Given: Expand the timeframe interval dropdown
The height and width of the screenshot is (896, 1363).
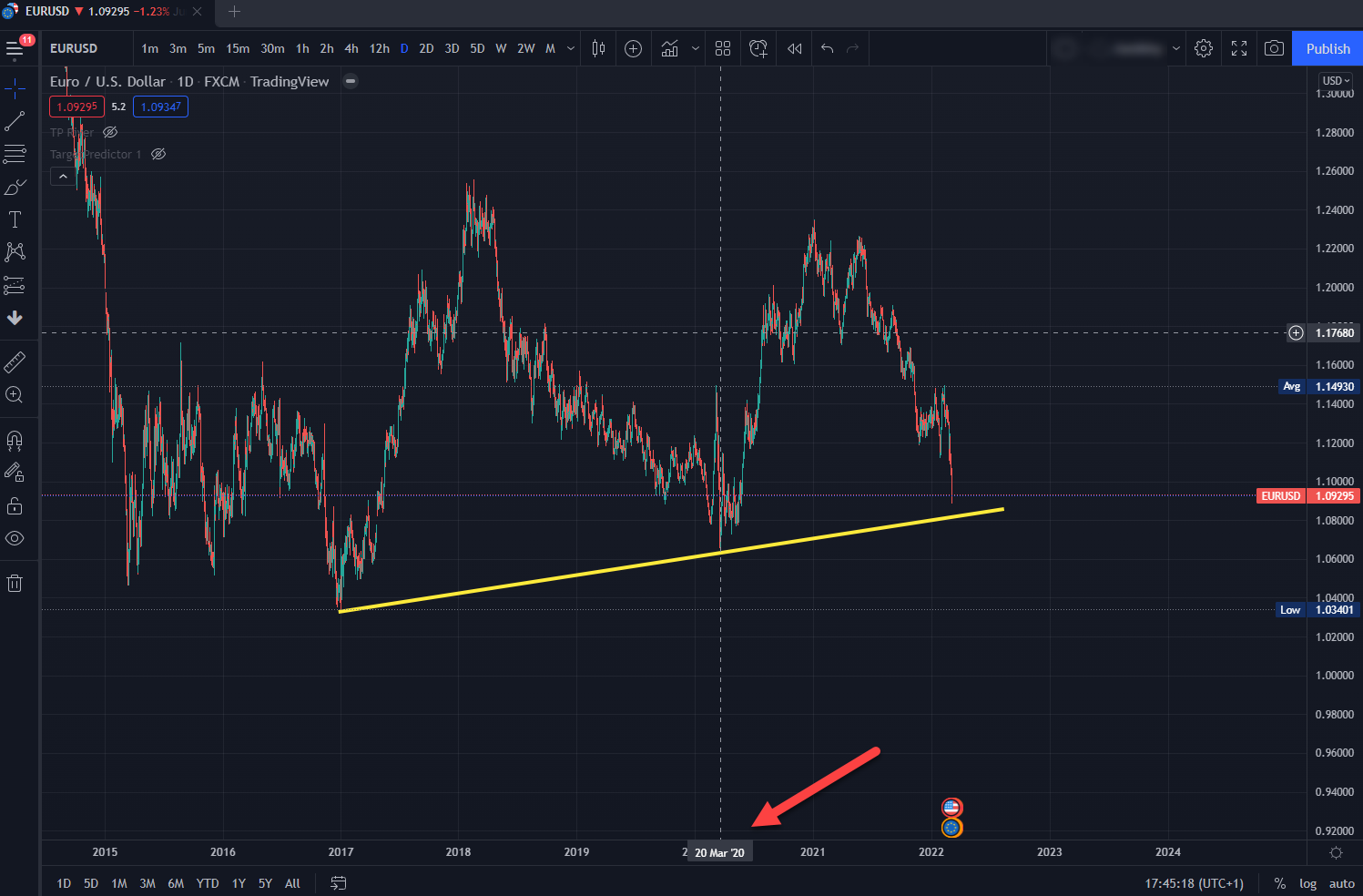Looking at the screenshot, I should (x=571, y=48).
